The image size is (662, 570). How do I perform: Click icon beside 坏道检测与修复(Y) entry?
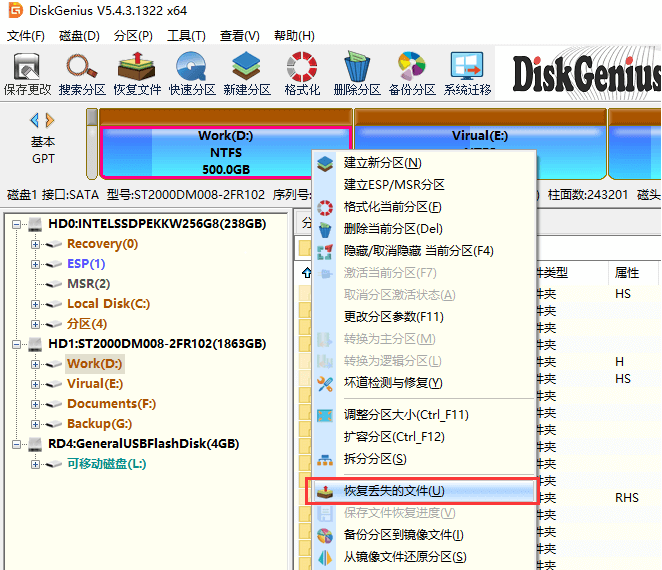coord(325,384)
